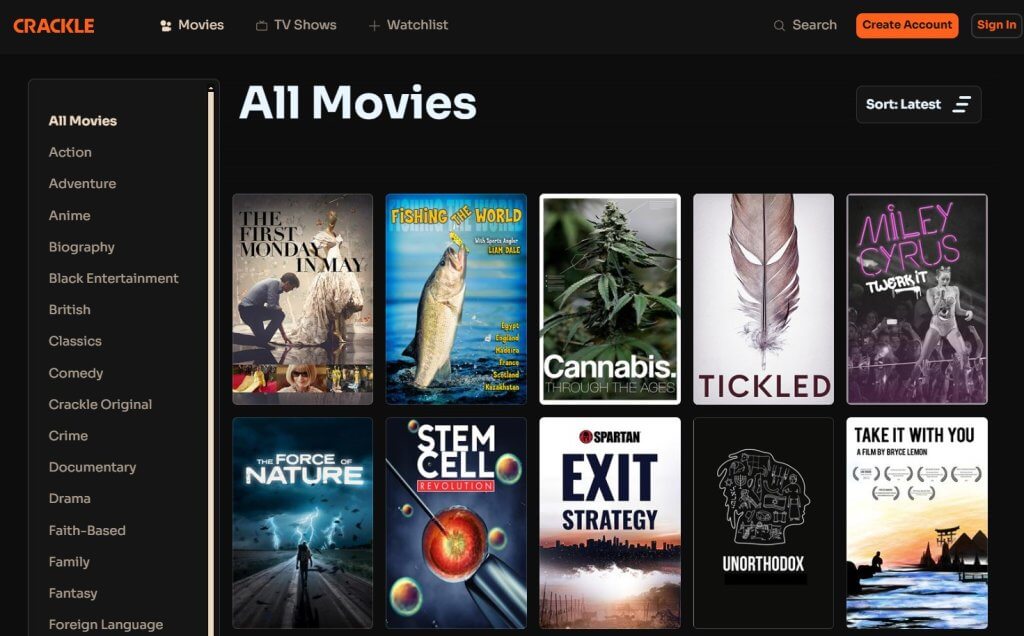Filter by the Black Entertainment genre

tap(113, 278)
